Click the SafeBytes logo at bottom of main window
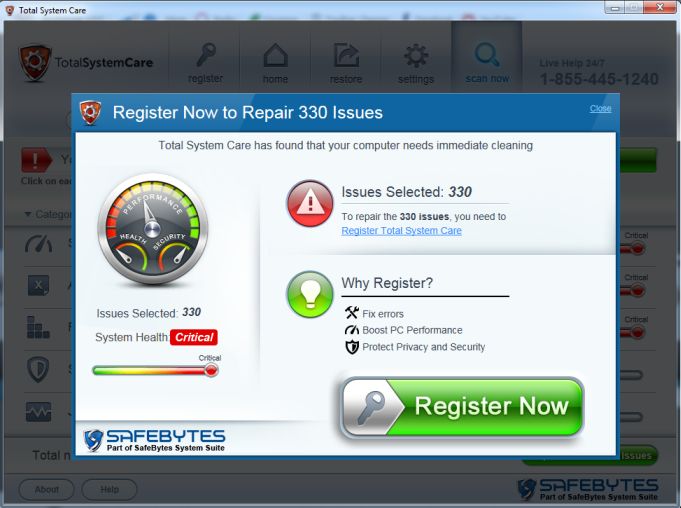Image resolution: width=681 pixels, height=508 pixels. [588, 489]
